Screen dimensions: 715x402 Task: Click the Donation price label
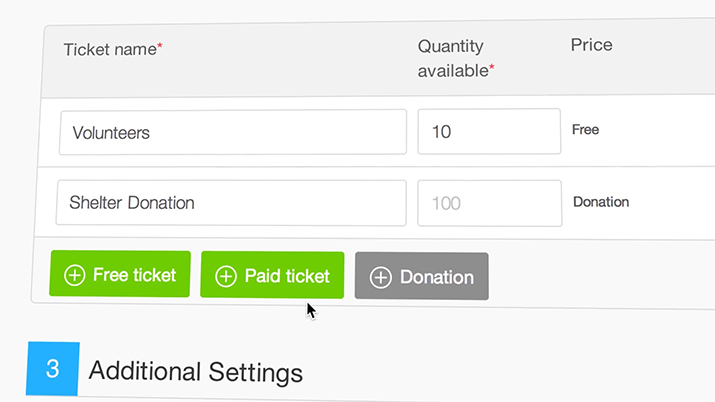(601, 202)
